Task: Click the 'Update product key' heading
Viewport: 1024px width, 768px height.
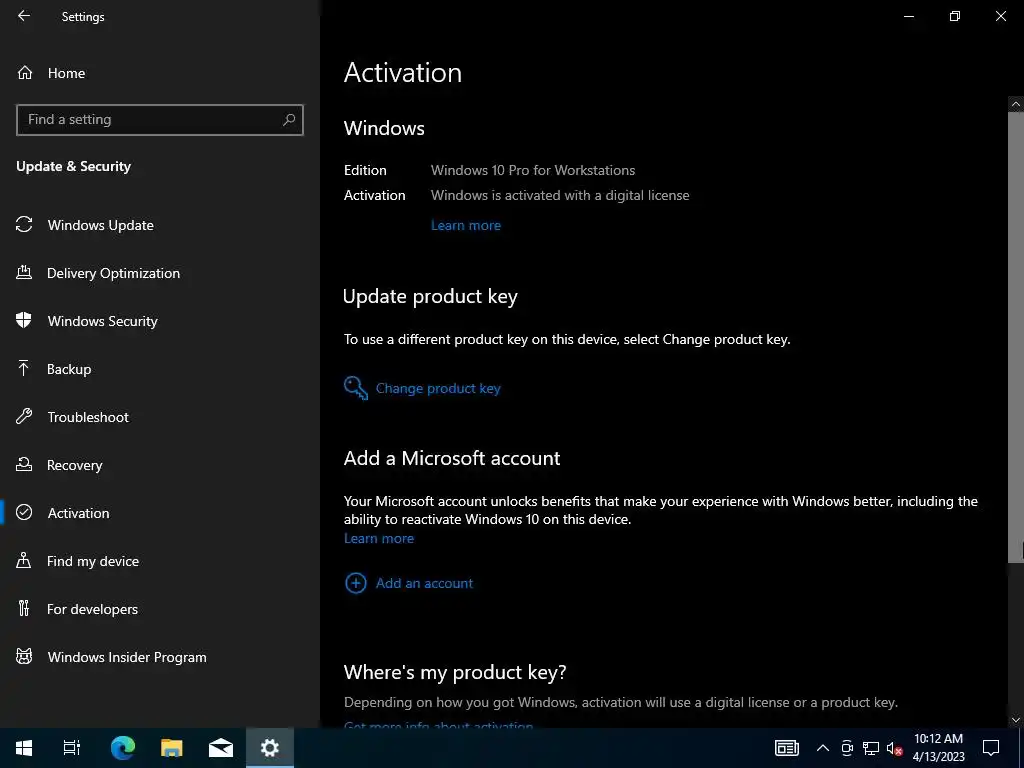Action: [x=430, y=296]
